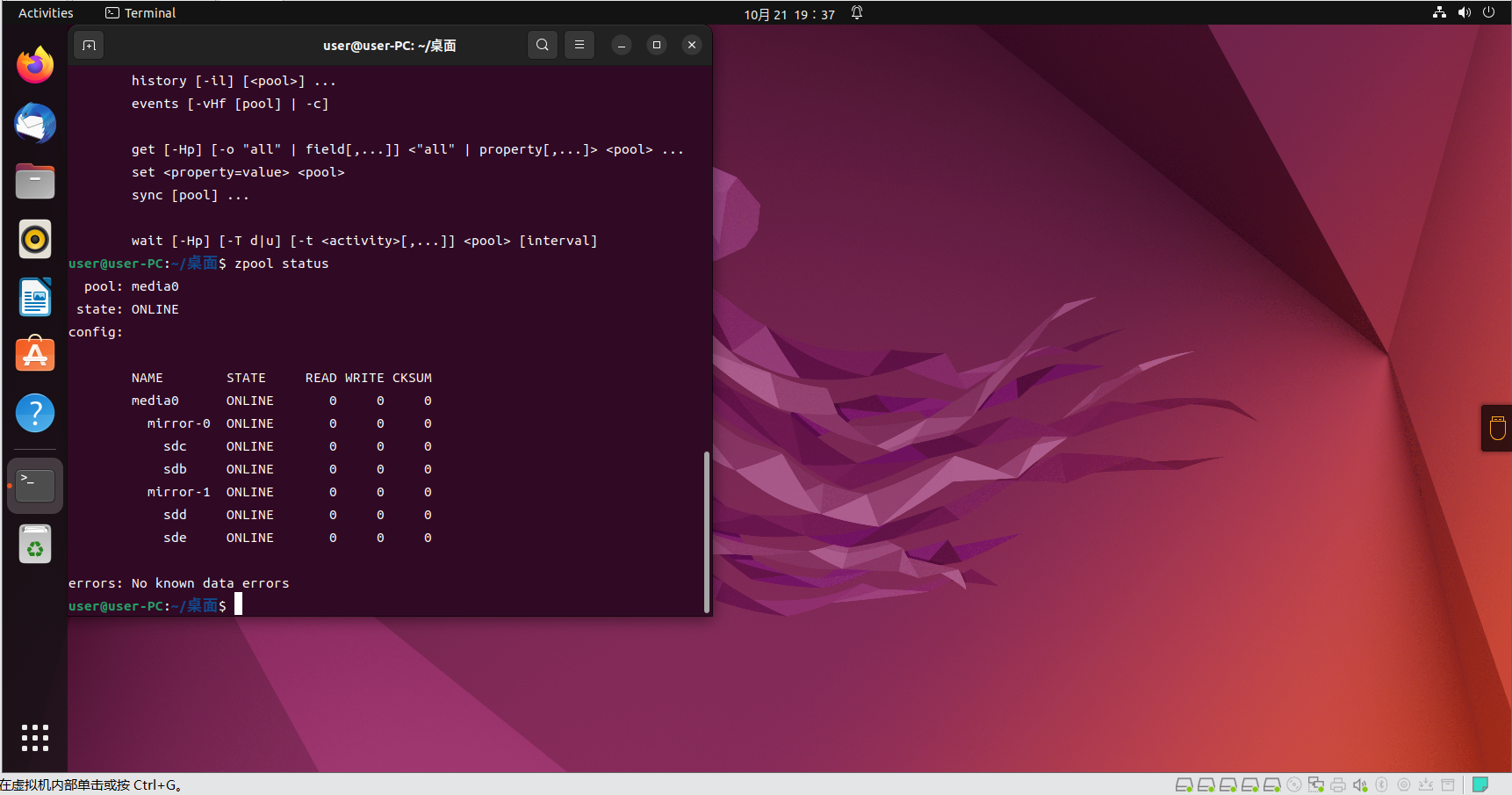The image size is (1512, 795).
Task: Open Firefox from the dock
Action: coord(35,65)
